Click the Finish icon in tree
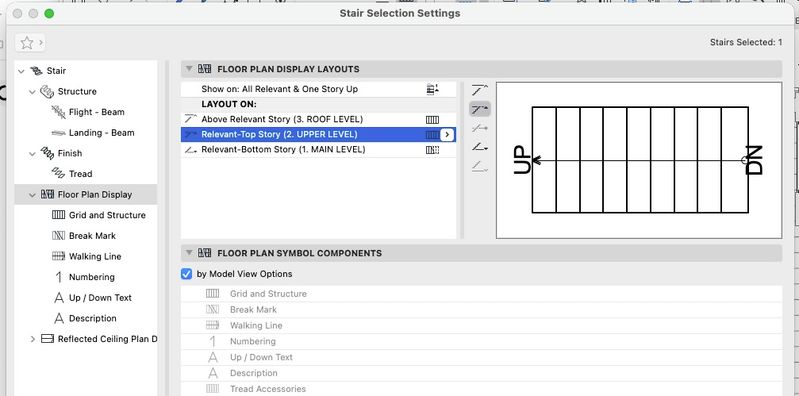 pyautogui.click(x=47, y=153)
